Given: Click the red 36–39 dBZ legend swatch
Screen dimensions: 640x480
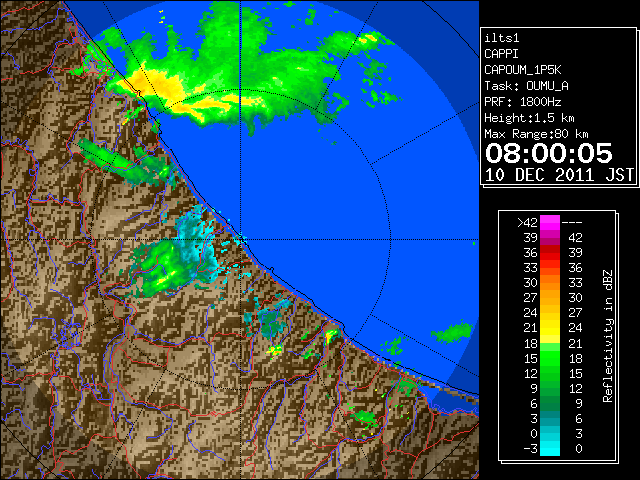Looking at the screenshot, I should tap(549, 253).
